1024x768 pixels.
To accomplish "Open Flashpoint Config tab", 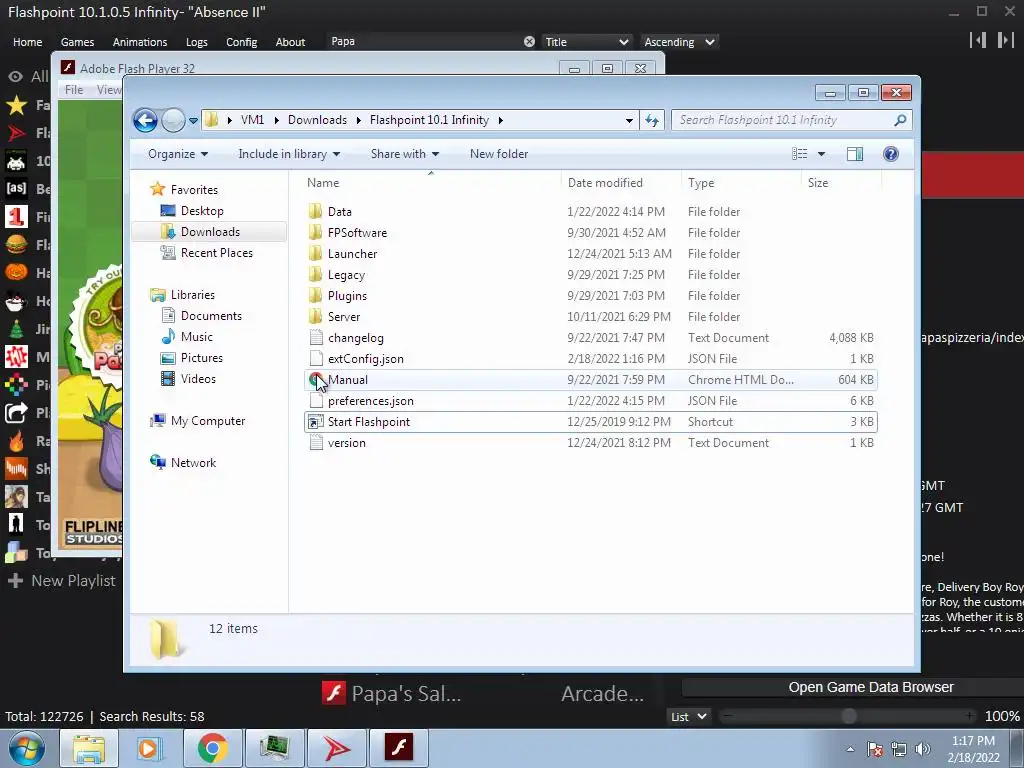I will point(242,42).
